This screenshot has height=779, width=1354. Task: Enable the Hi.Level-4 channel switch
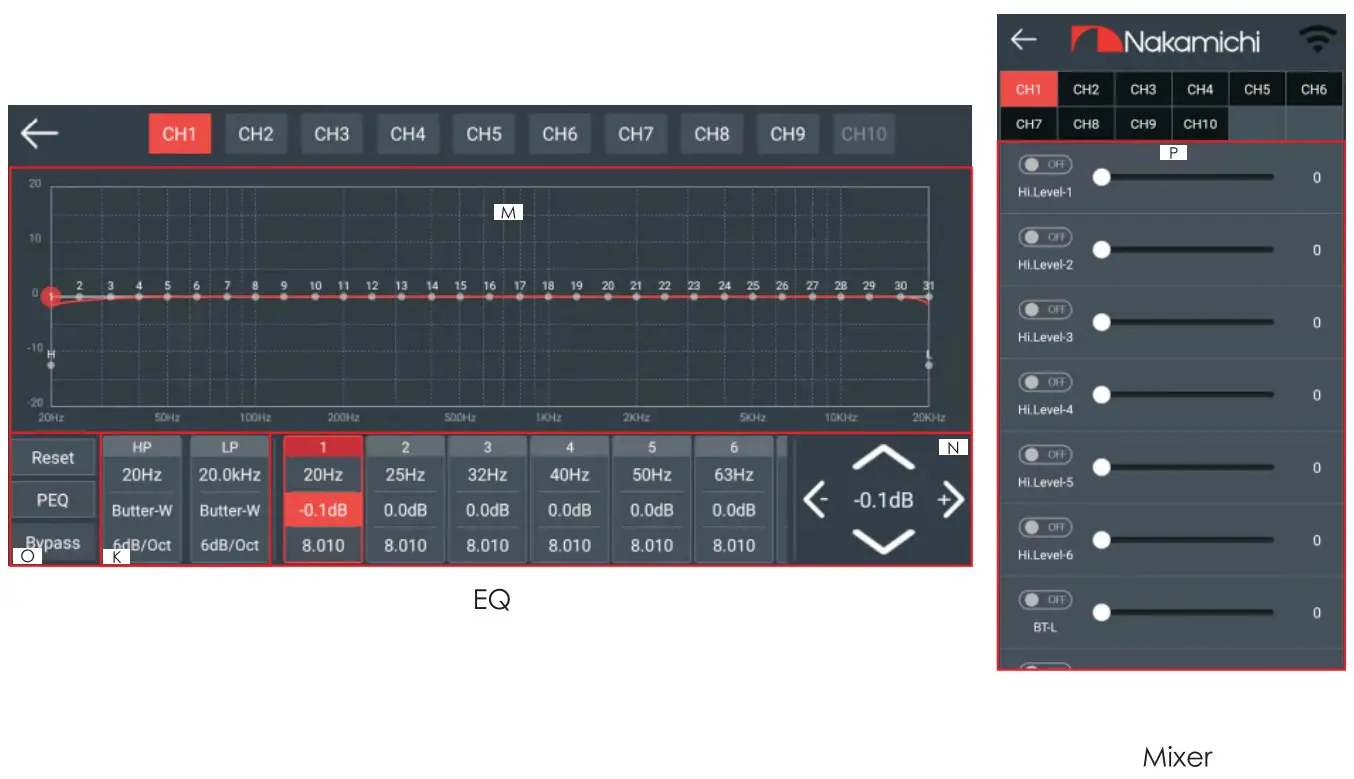point(1044,381)
